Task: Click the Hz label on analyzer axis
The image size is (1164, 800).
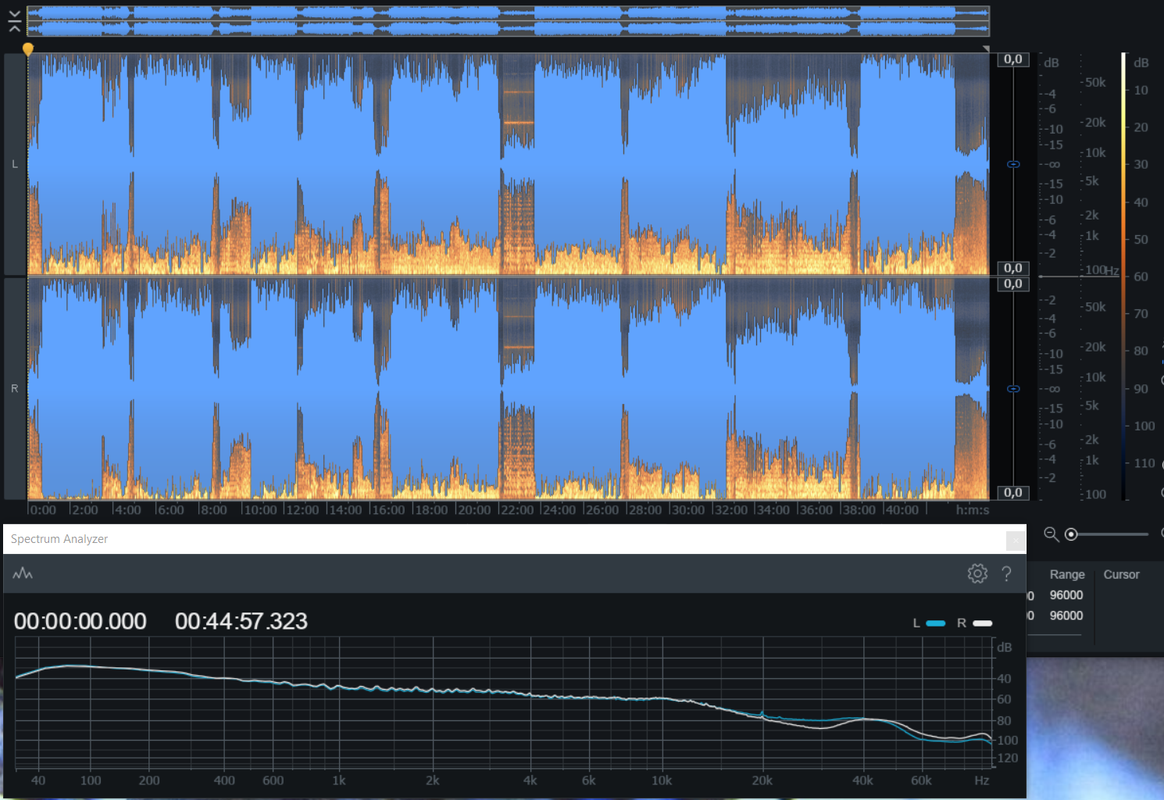Action: coord(981,781)
